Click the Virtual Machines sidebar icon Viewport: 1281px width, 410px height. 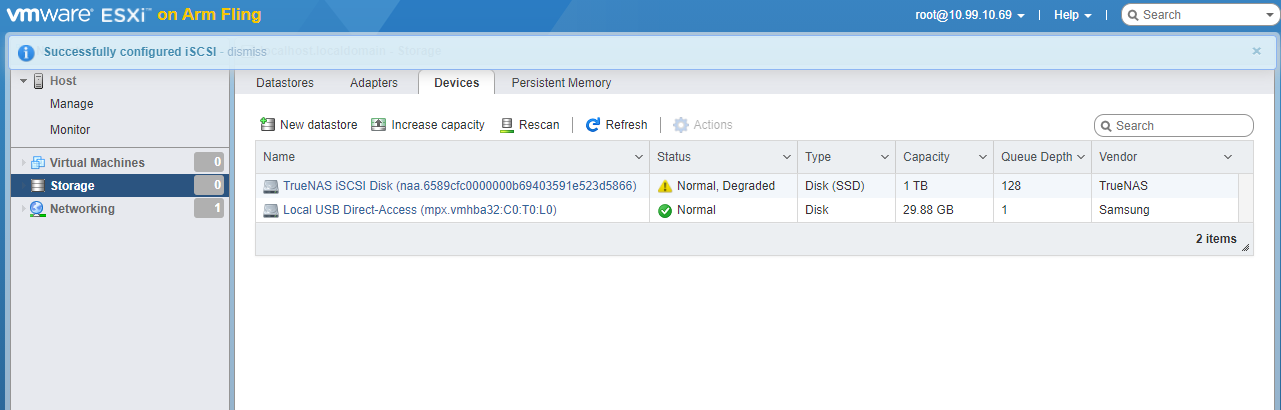pyautogui.click(x=38, y=163)
